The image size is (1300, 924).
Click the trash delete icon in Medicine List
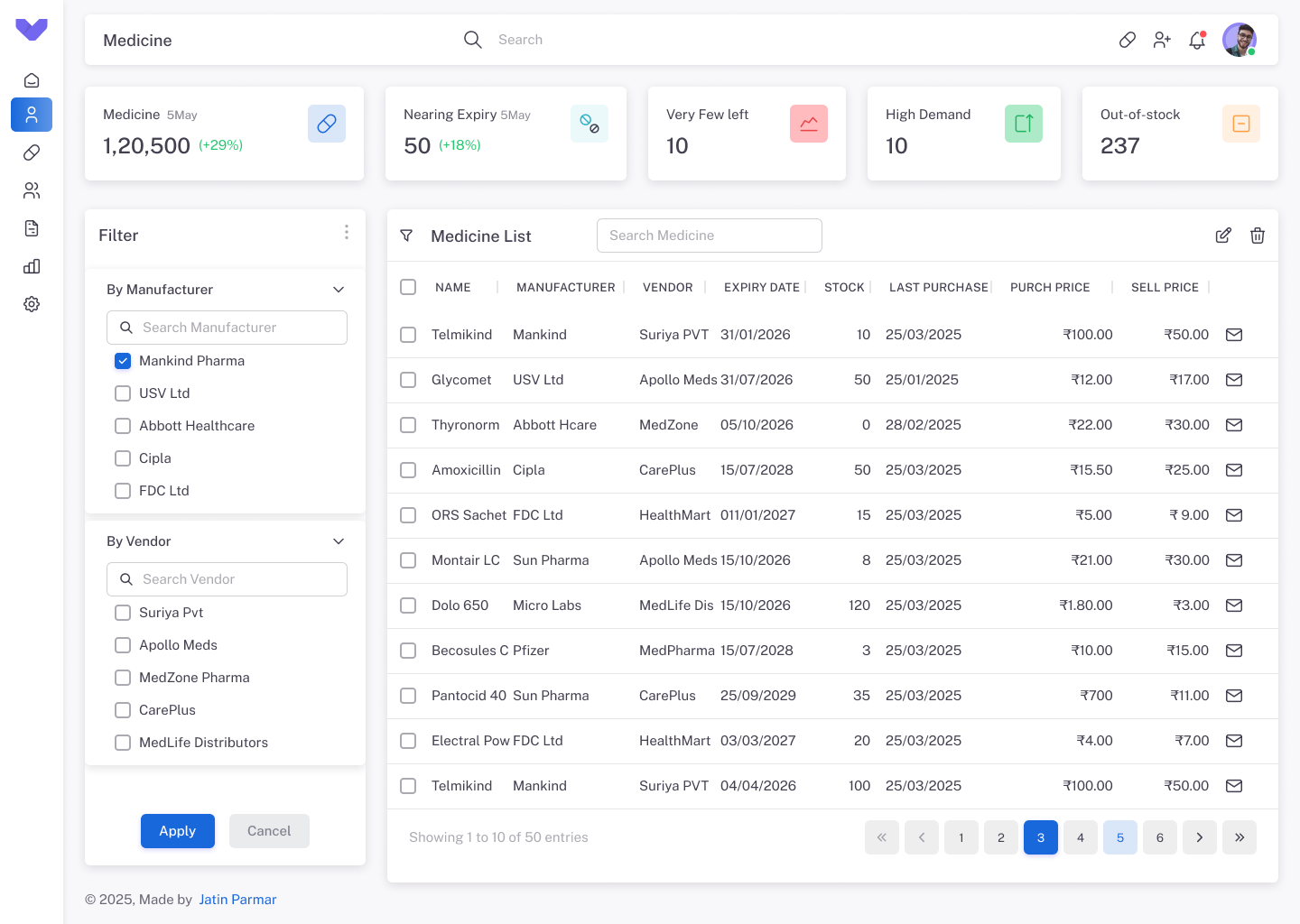point(1258,236)
